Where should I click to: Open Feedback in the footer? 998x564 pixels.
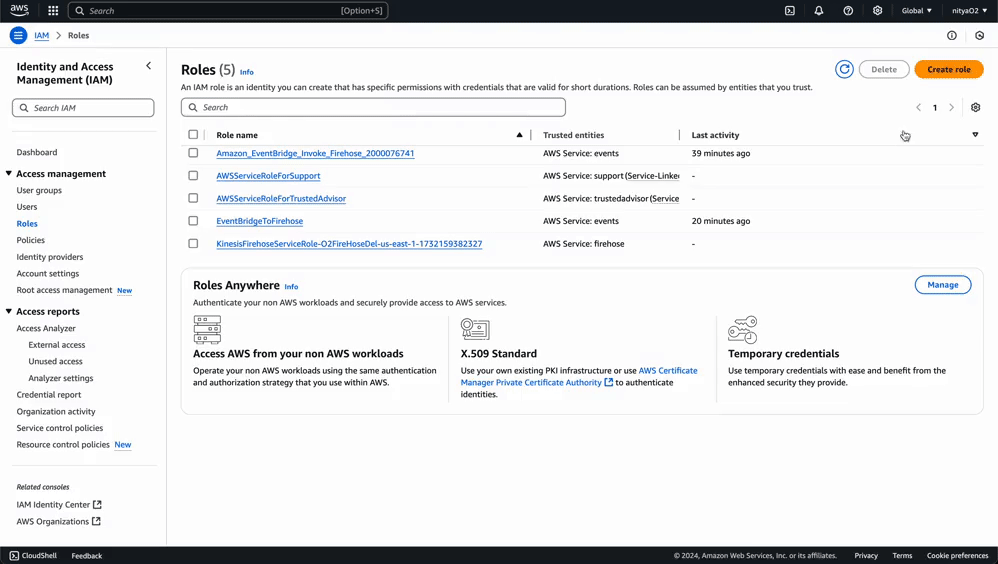(87, 556)
